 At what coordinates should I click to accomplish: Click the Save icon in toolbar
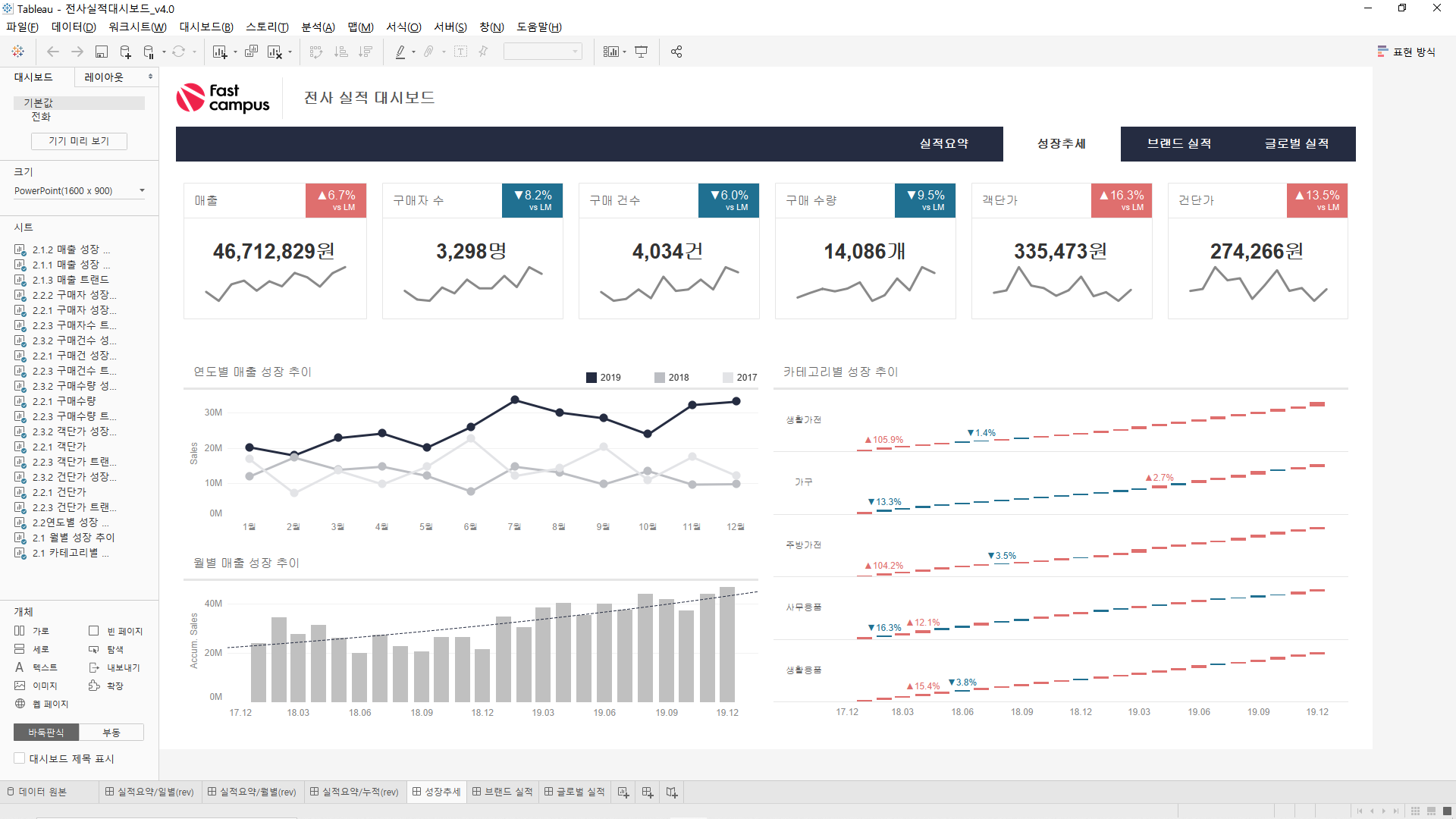[102, 52]
